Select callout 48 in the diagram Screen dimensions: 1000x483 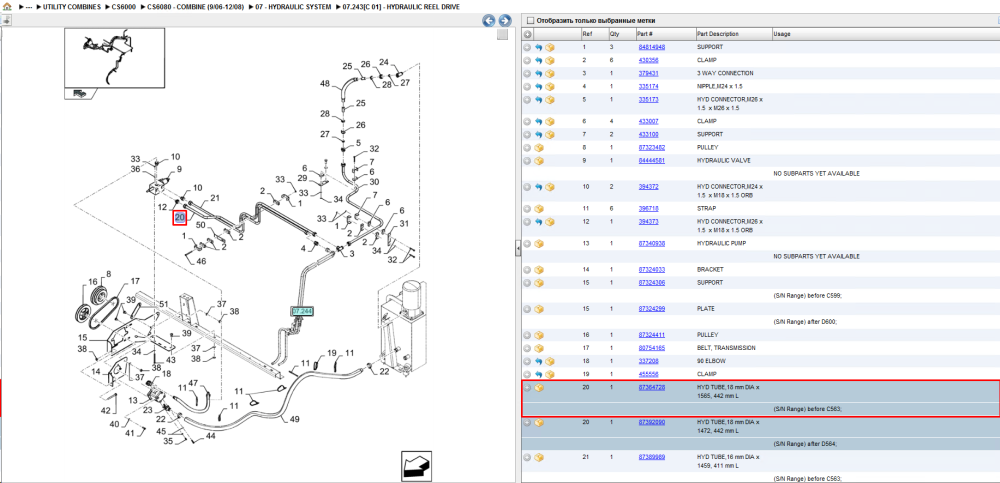tap(325, 84)
